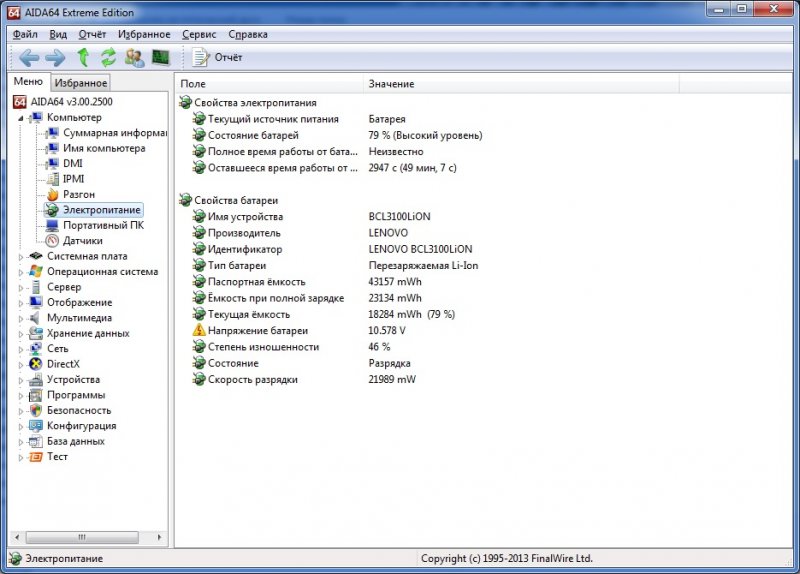Viewport: 800px width, 574px height.
Task: Open the Сервис menu
Action: [x=199, y=34]
